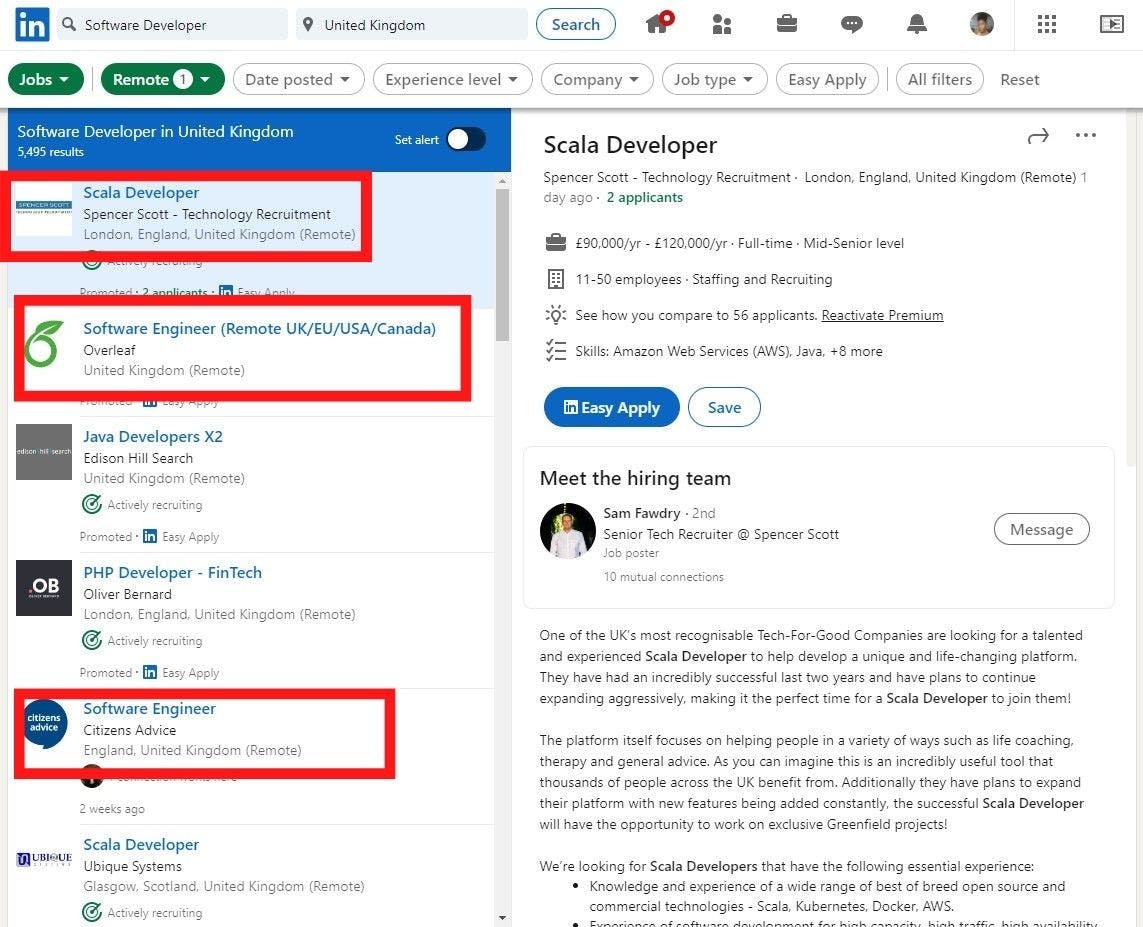
Task: Click the "Oliver Bernard" company name
Action: coord(128,594)
